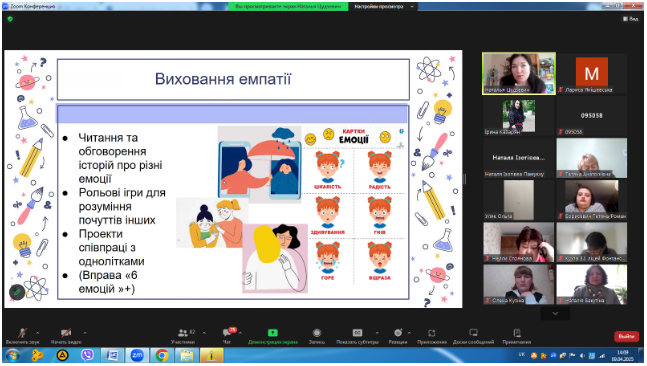The image size is (647, 366).
Task: Open the Вид view menu at top right
Action: (630, 19)
